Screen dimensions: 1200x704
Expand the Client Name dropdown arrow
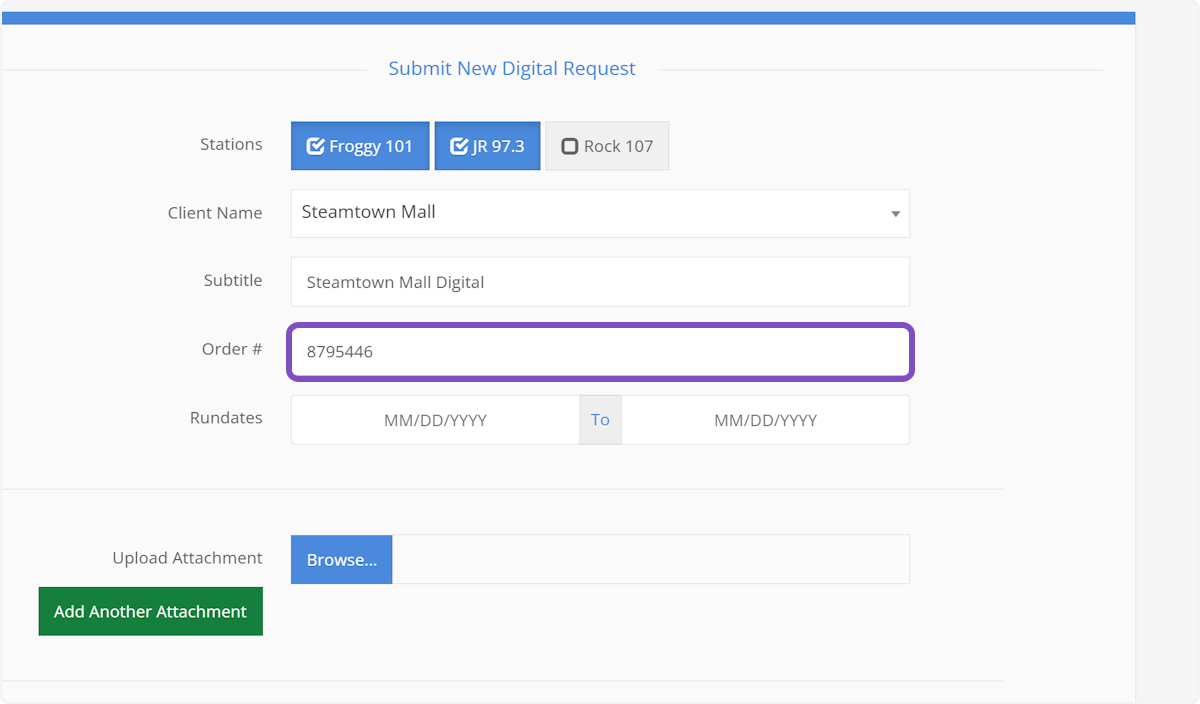click(x=894, y=214)
